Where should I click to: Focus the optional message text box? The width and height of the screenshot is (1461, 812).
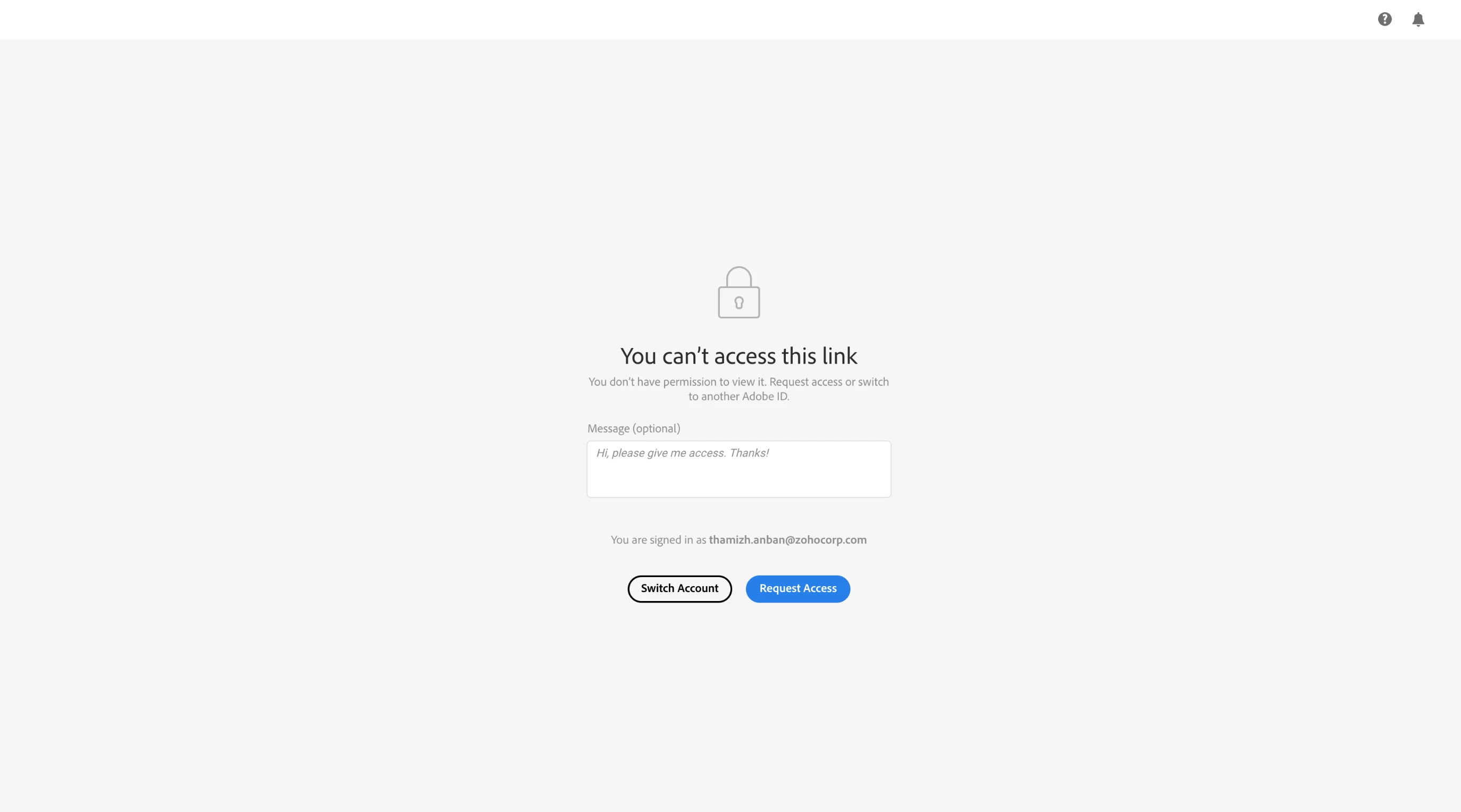click(x=738, y=469)
